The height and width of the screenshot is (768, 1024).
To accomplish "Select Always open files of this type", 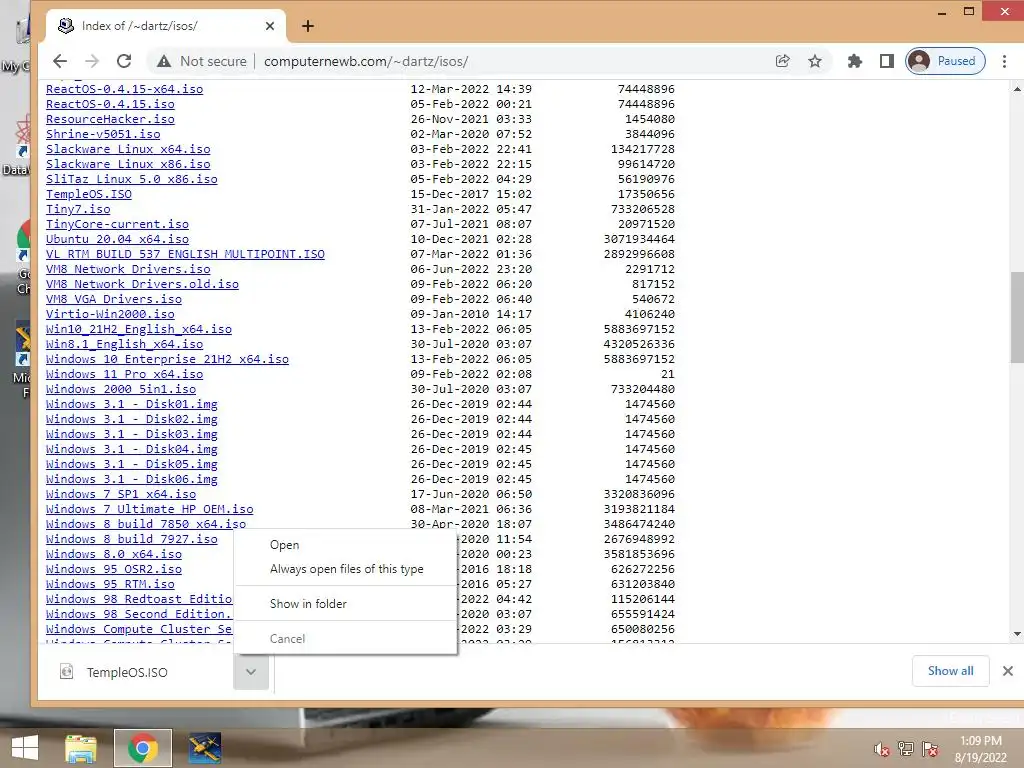I will pyautogui.click(x=346, y=569).
